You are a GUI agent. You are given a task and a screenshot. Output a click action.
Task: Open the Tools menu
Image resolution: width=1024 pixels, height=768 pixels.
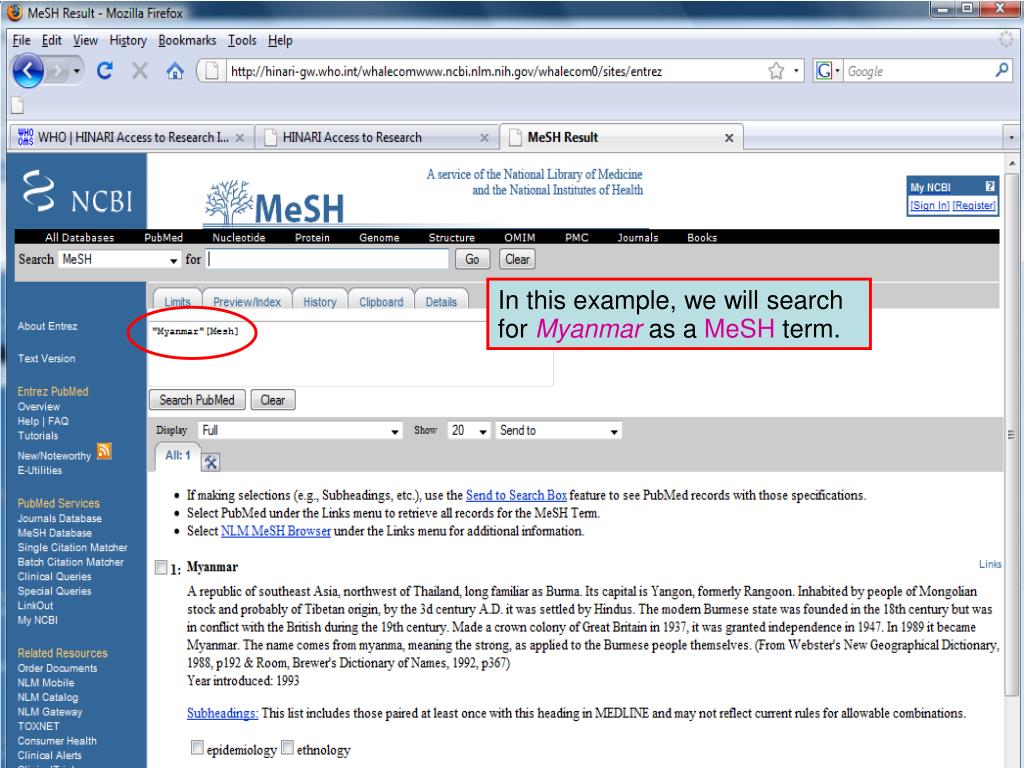click(242, 40)
